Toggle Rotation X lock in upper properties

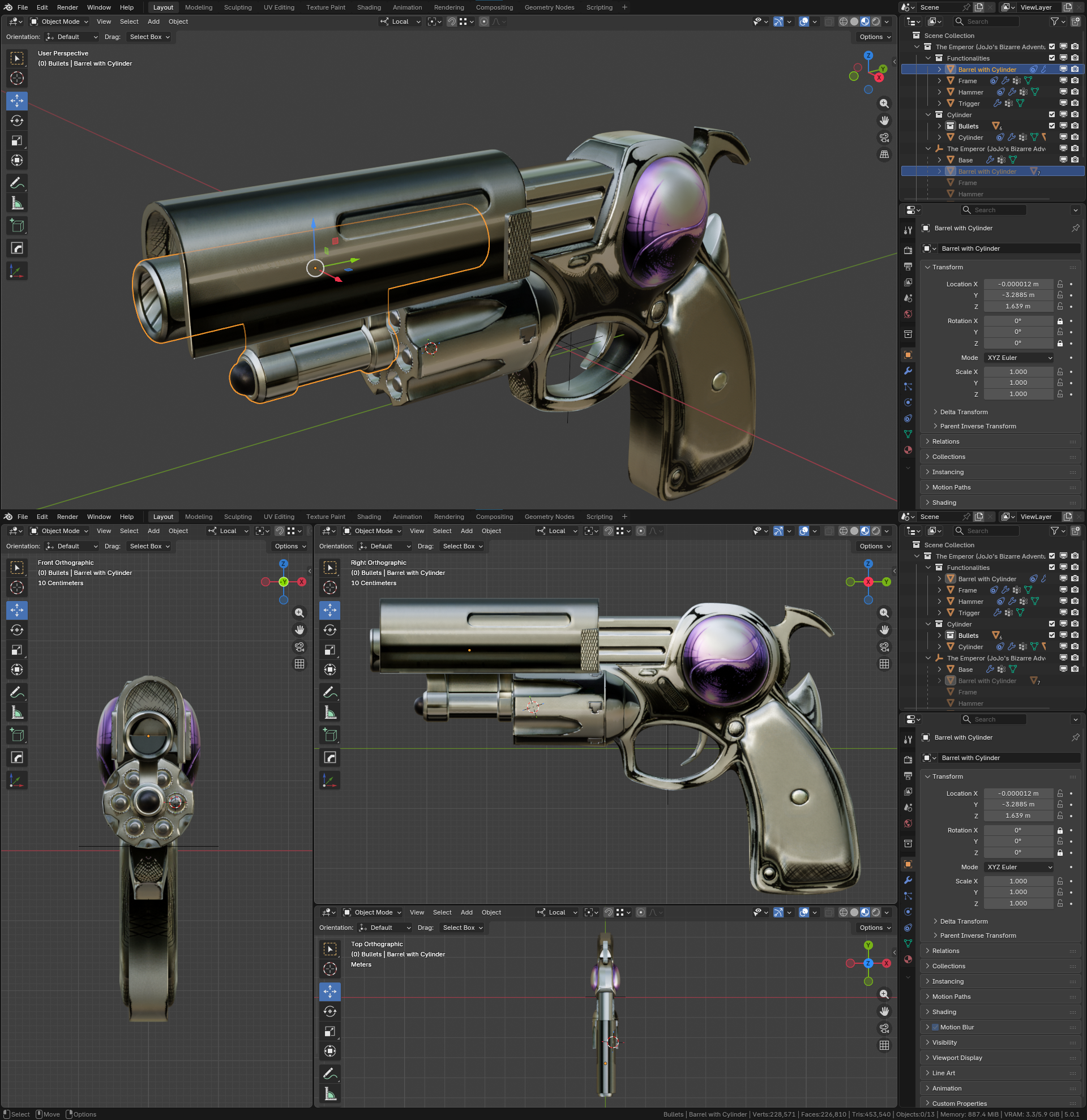[x=1060, y=321]
